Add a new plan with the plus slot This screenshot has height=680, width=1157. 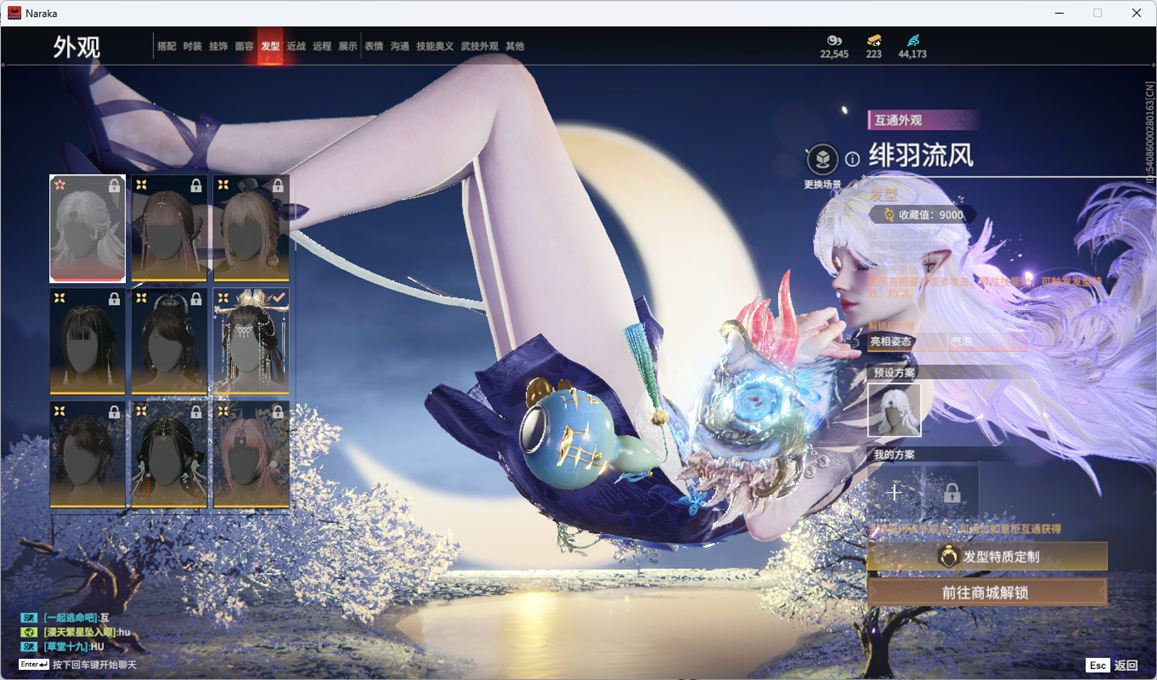coord(894,492)
